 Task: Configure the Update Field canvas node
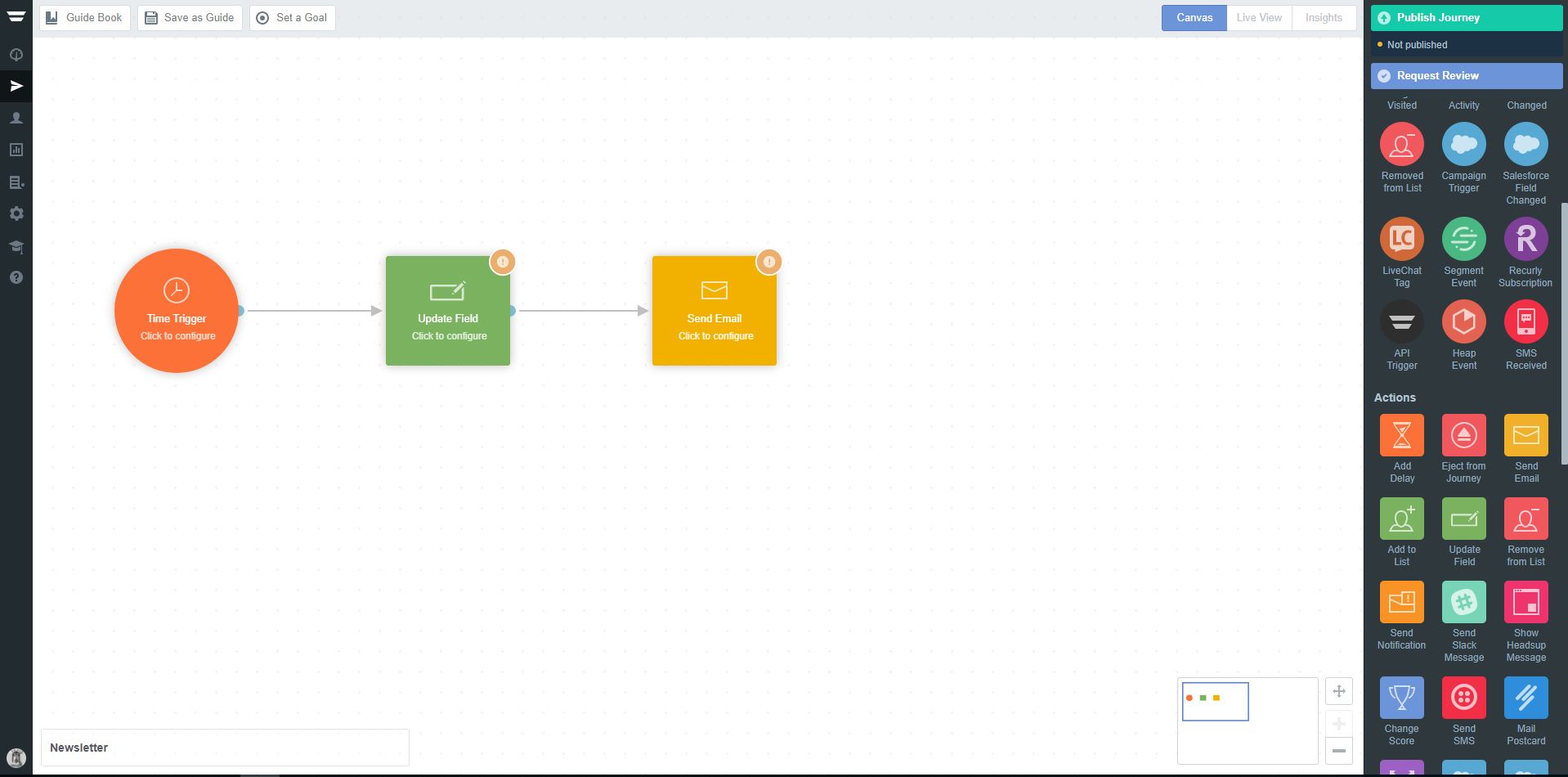[448, 311]
